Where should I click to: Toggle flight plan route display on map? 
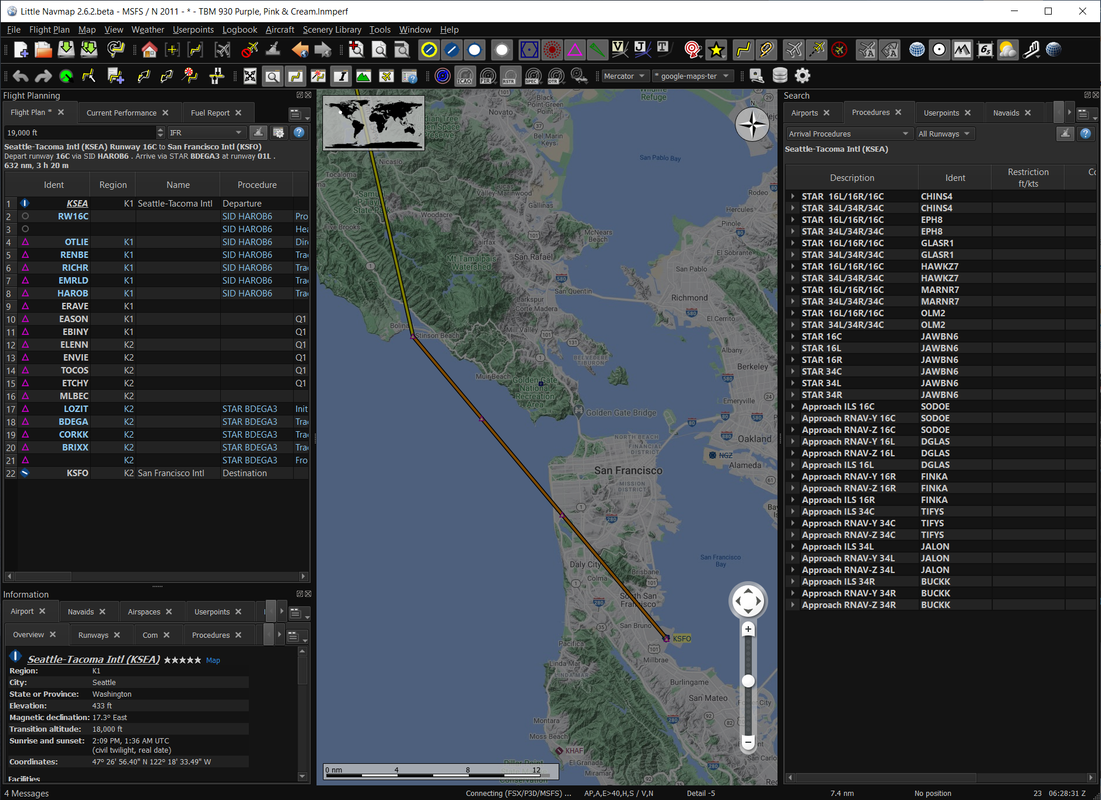[x=743, y=50]
